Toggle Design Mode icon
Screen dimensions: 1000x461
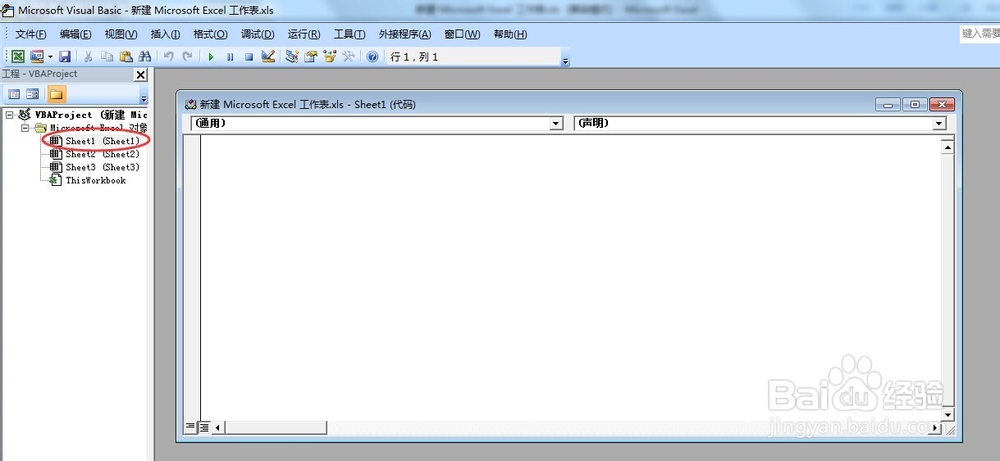[x=268, y=57]
